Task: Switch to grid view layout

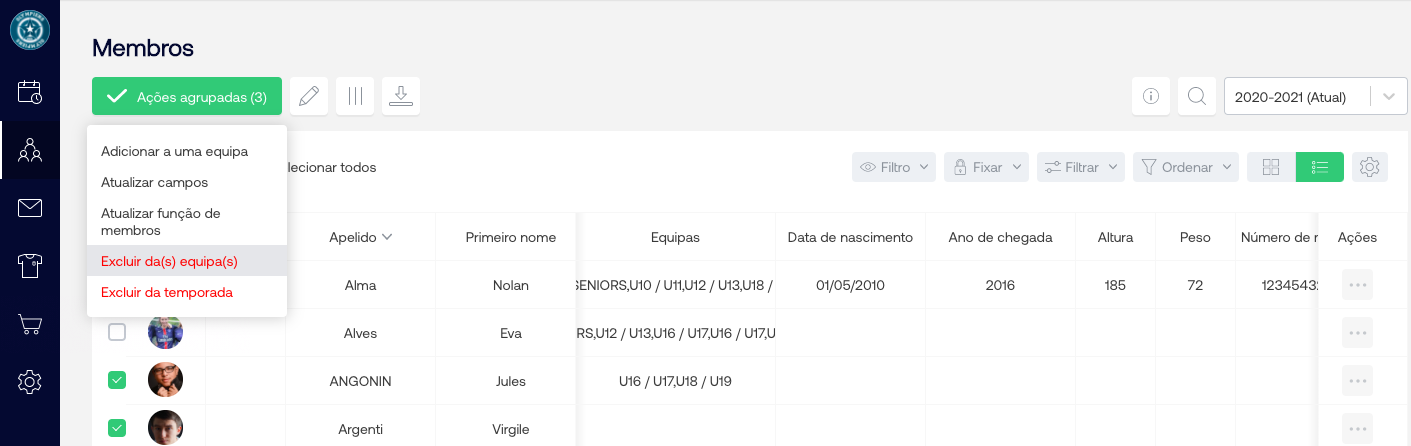Action: pos(1271,167)
